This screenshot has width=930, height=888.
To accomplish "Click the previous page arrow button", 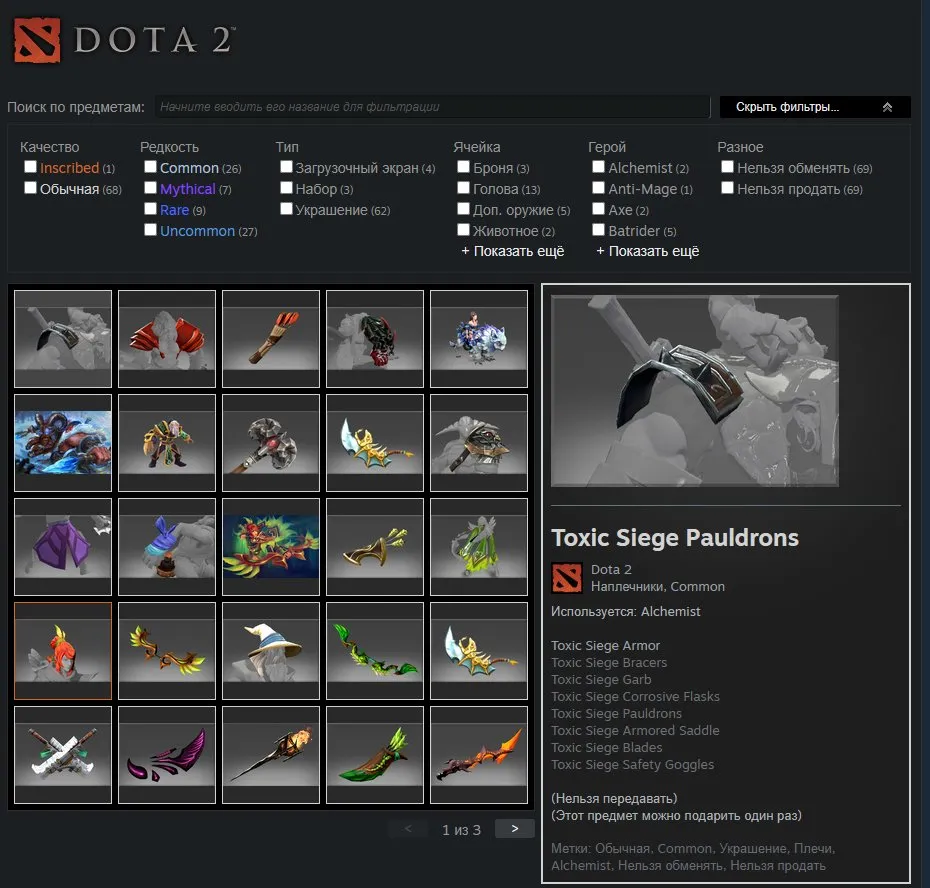I will coord(408,829).
